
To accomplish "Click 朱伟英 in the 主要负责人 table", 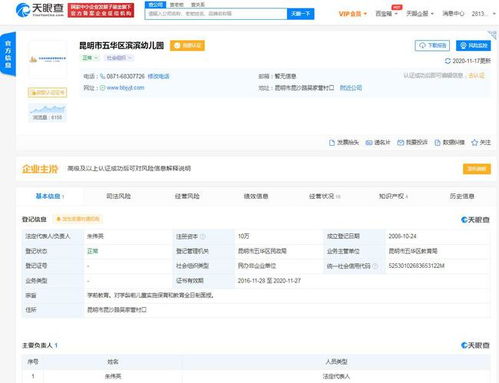I will pyautogui.click(x=113, y=376).
